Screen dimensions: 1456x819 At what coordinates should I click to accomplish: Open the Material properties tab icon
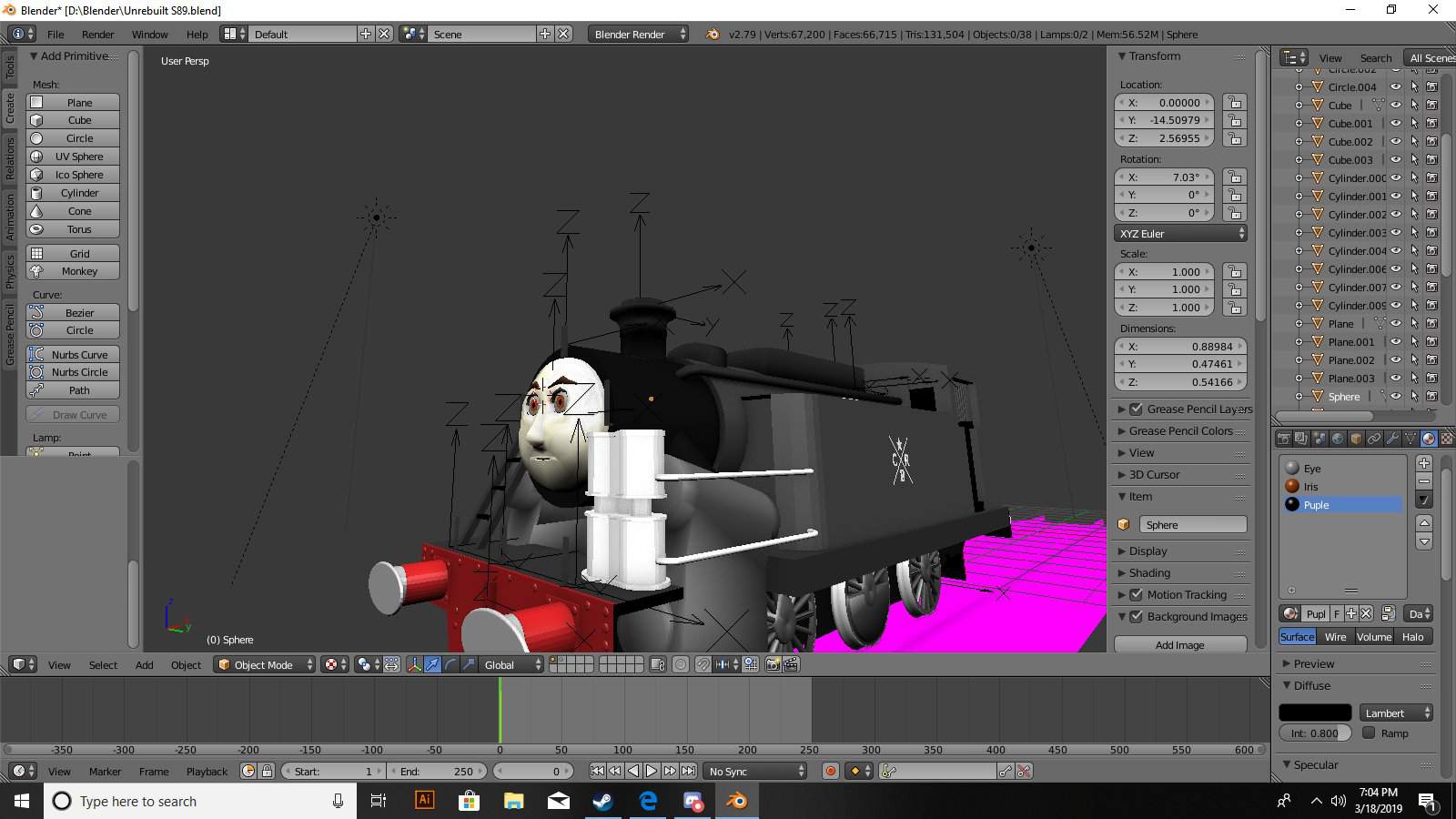pyautogui.click(x=1428, y=439)
